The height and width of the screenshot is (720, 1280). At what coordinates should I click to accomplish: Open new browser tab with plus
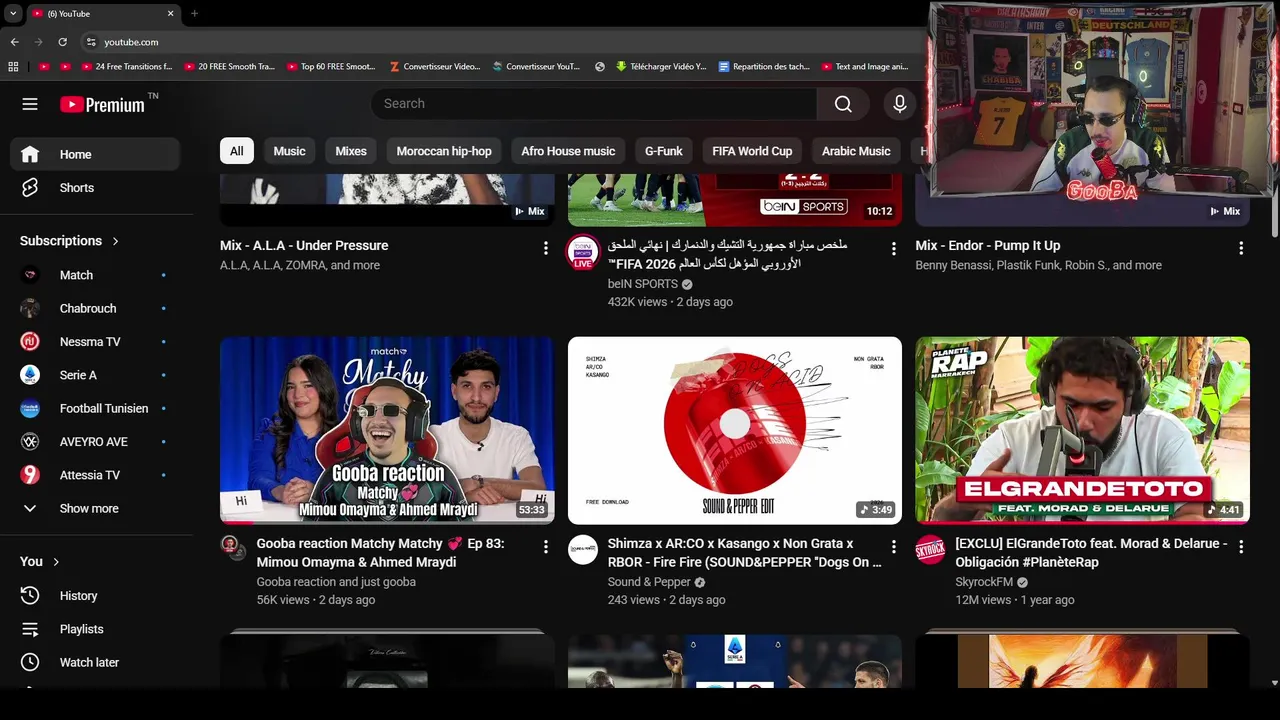(x=194, y=14)
